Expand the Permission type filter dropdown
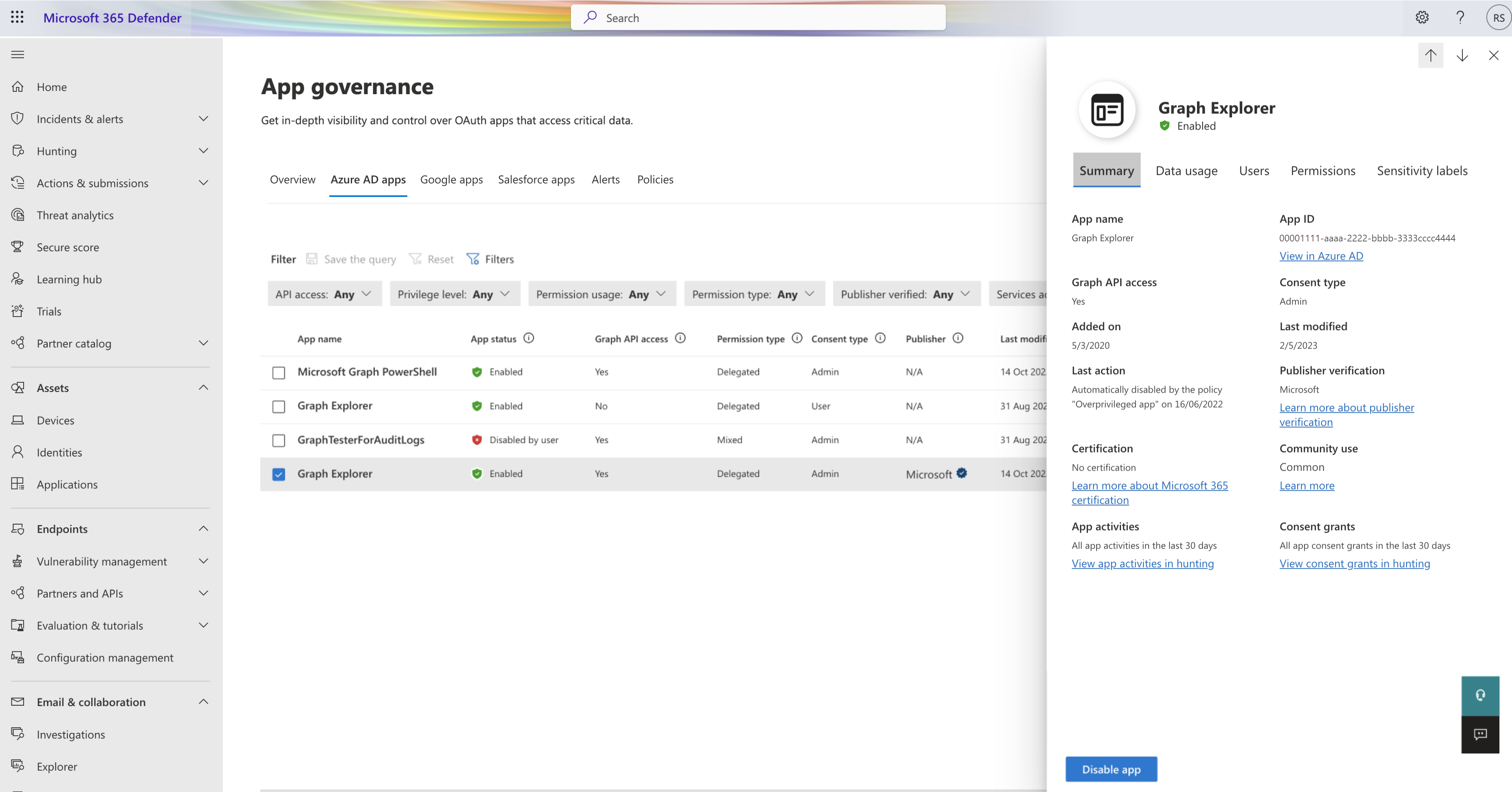The image size is (1512, 792). 752,294
